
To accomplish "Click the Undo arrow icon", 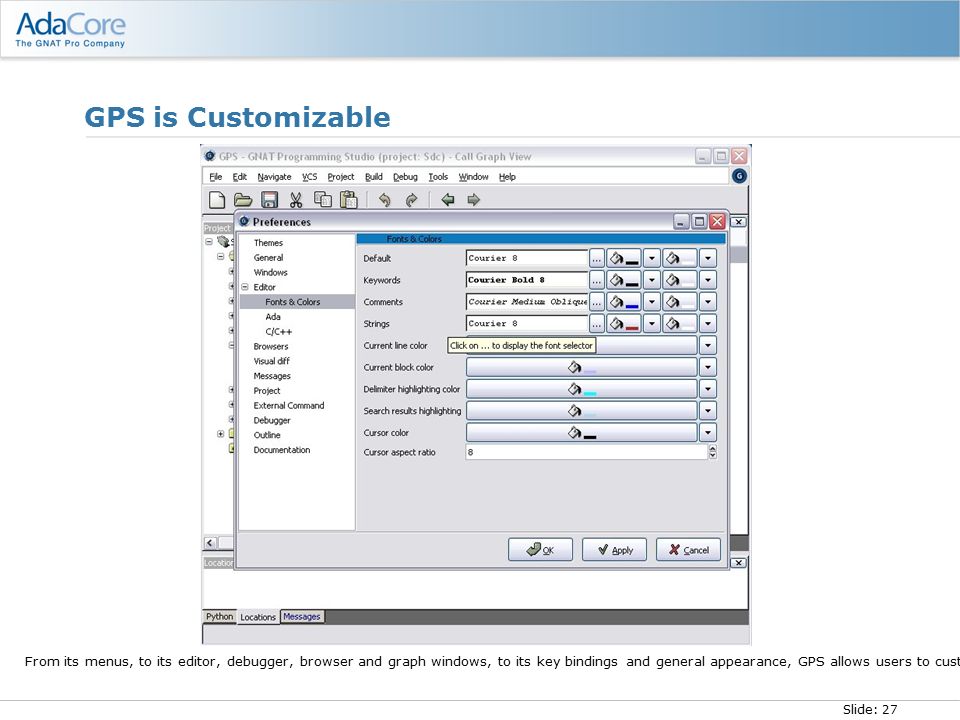I will click(x=384, y=200).
